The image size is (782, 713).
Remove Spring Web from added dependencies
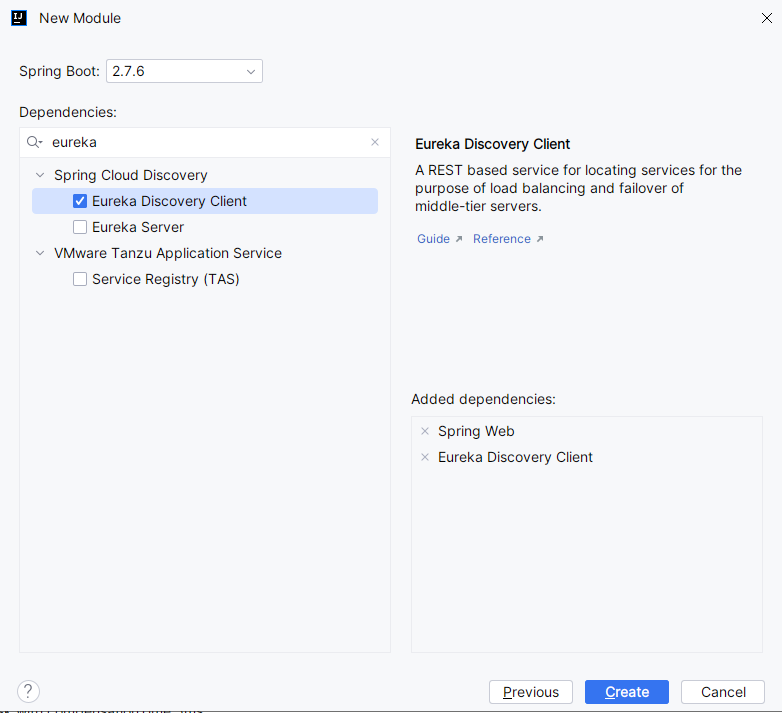click(x=425, y=431)
